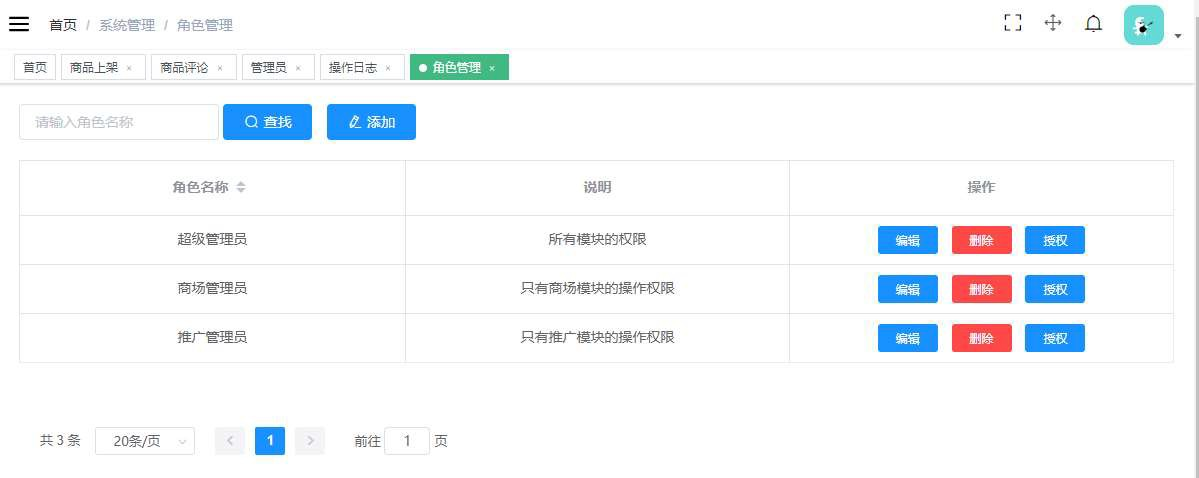Open notifications with the bell icon
Screen dimensions: 1199x478
pos(1093,24)
